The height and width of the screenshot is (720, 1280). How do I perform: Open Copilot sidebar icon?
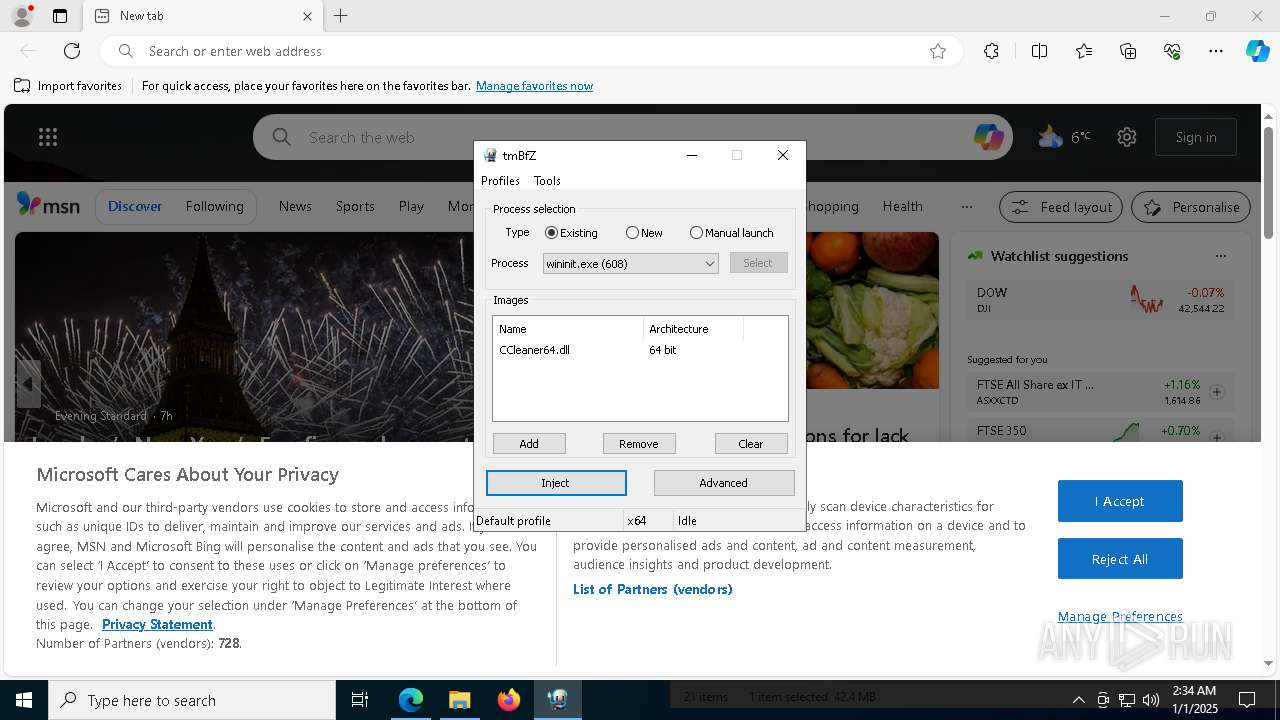(x=1257, y=51)
